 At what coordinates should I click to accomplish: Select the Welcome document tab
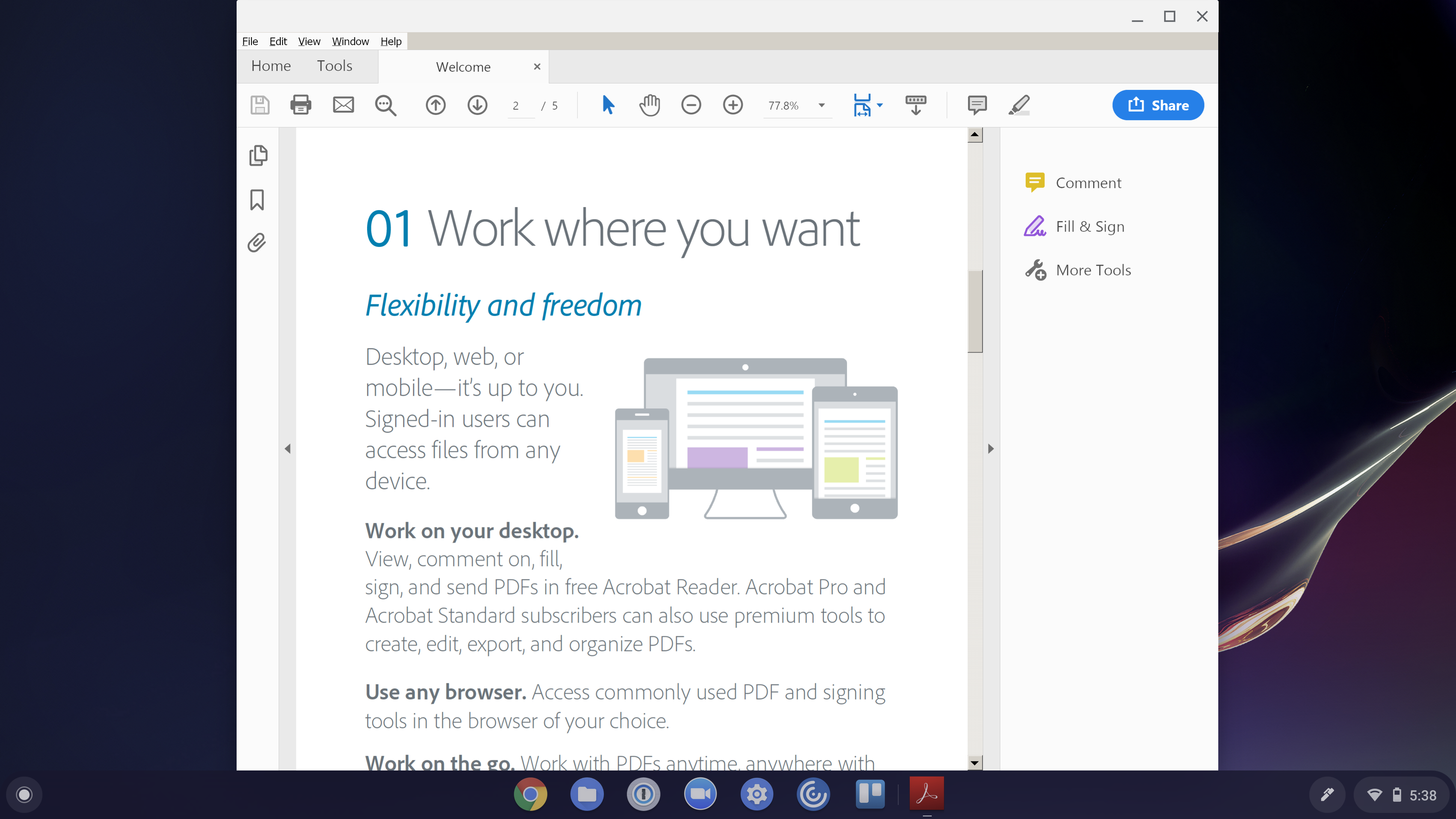pyautogui.click(x=463, y=67)
